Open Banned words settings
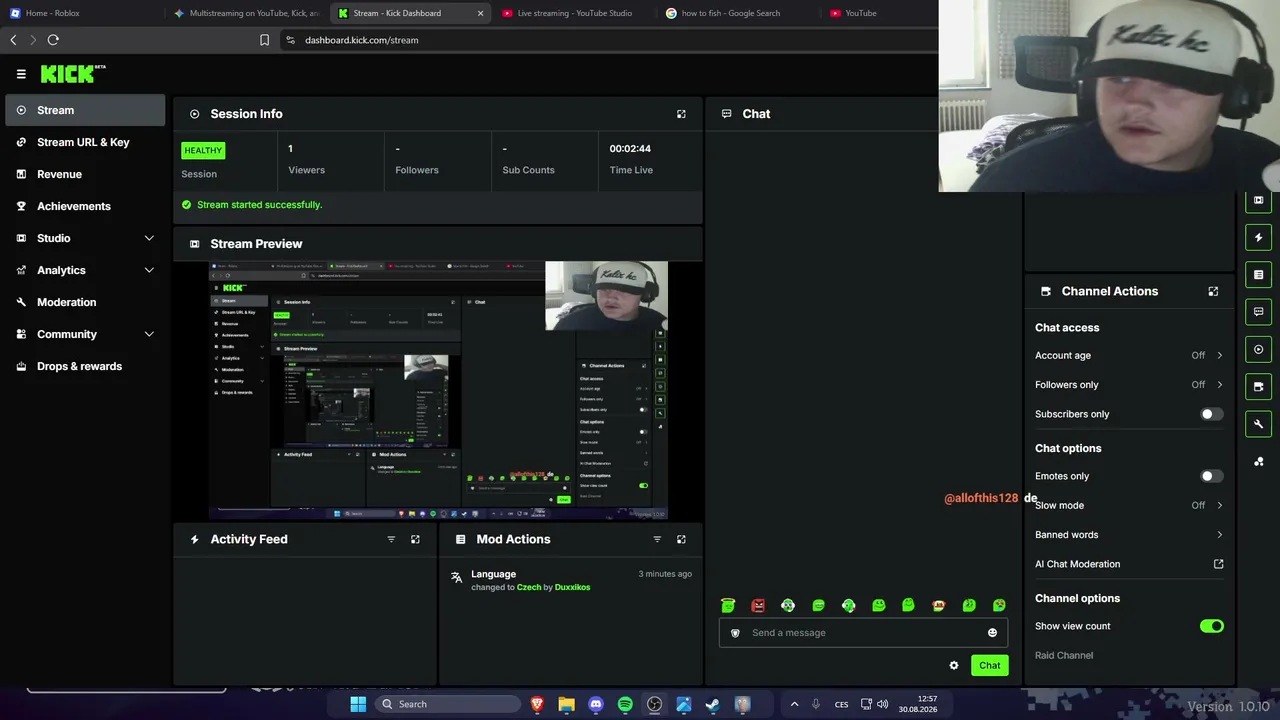This screenshot has height=720, width=1280. 1129,535
